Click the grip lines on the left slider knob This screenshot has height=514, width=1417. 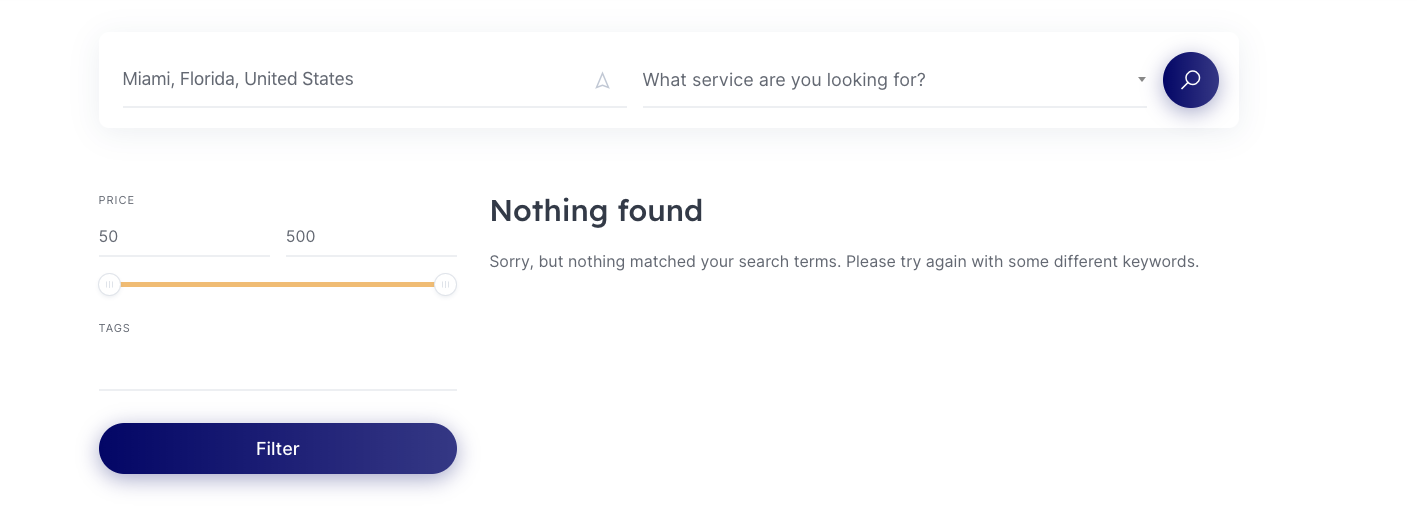tap(109, 285)
